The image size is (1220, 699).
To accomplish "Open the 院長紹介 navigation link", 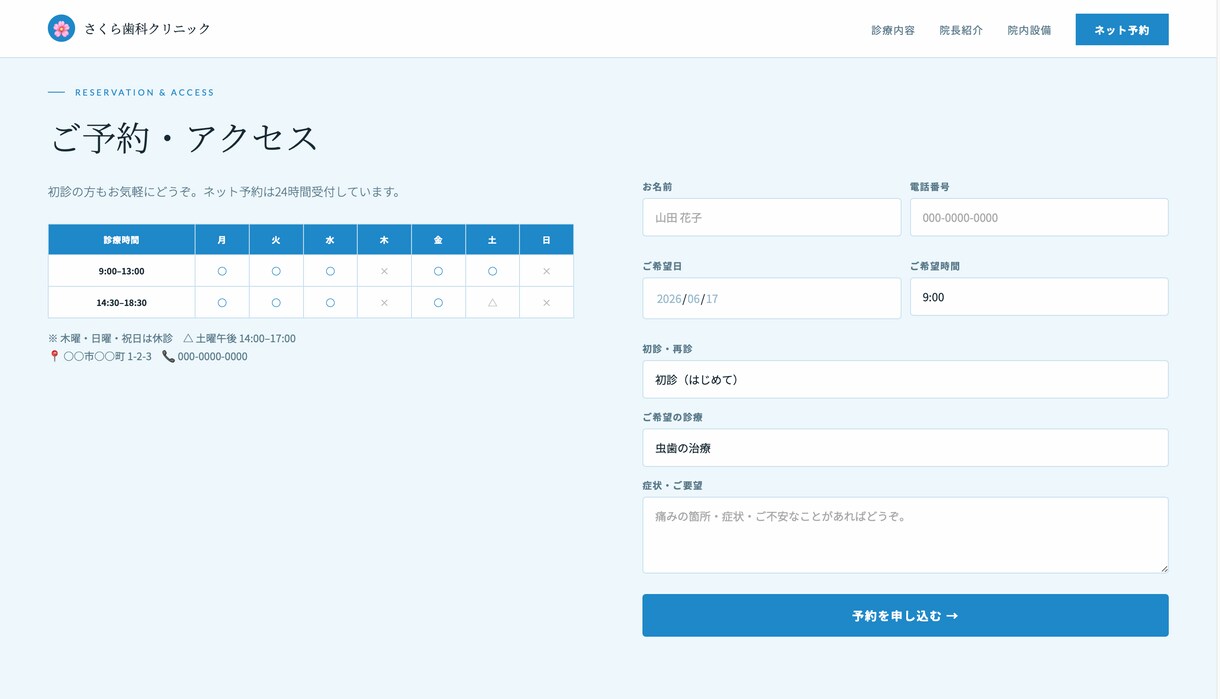I will click(961, 30).
